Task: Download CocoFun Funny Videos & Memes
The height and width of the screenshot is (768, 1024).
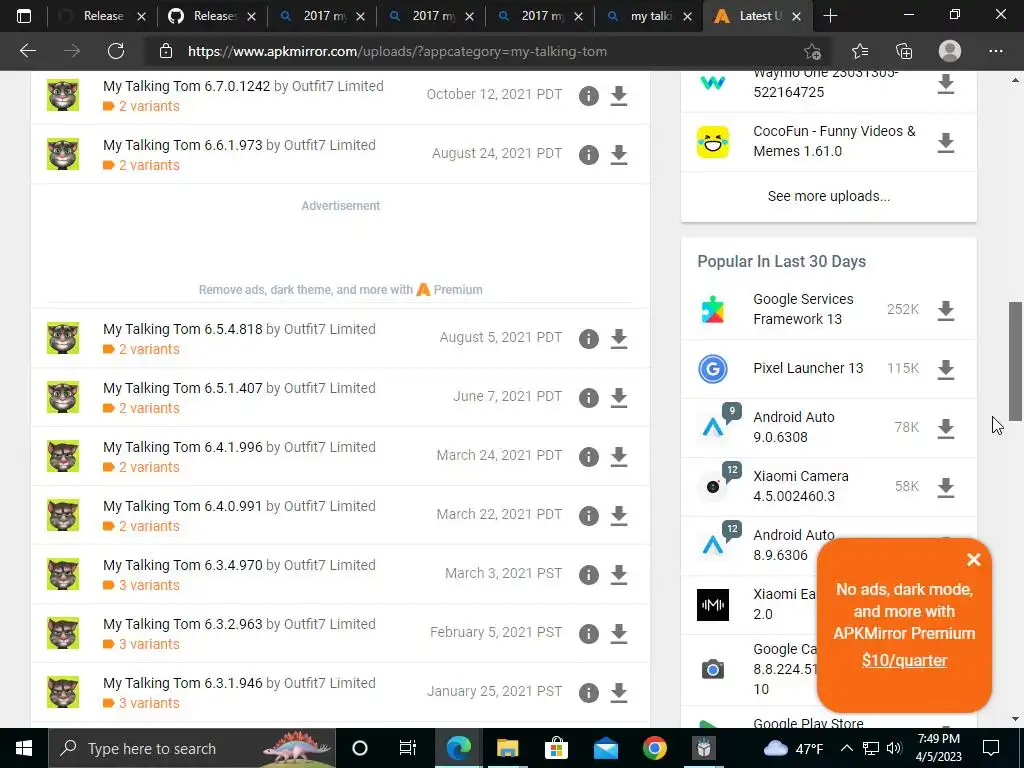Action: (x=946, y=142)
